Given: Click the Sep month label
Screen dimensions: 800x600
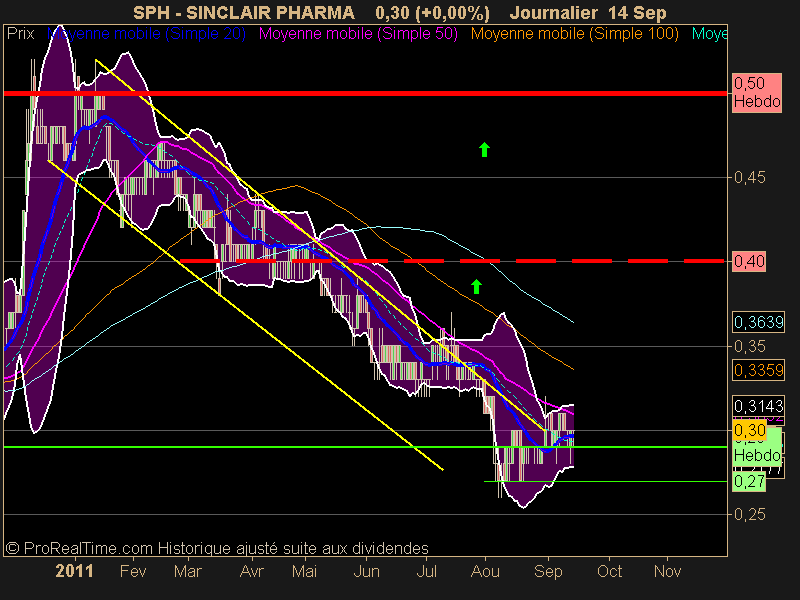Looking at the screenshot, I should click(548, 571).
